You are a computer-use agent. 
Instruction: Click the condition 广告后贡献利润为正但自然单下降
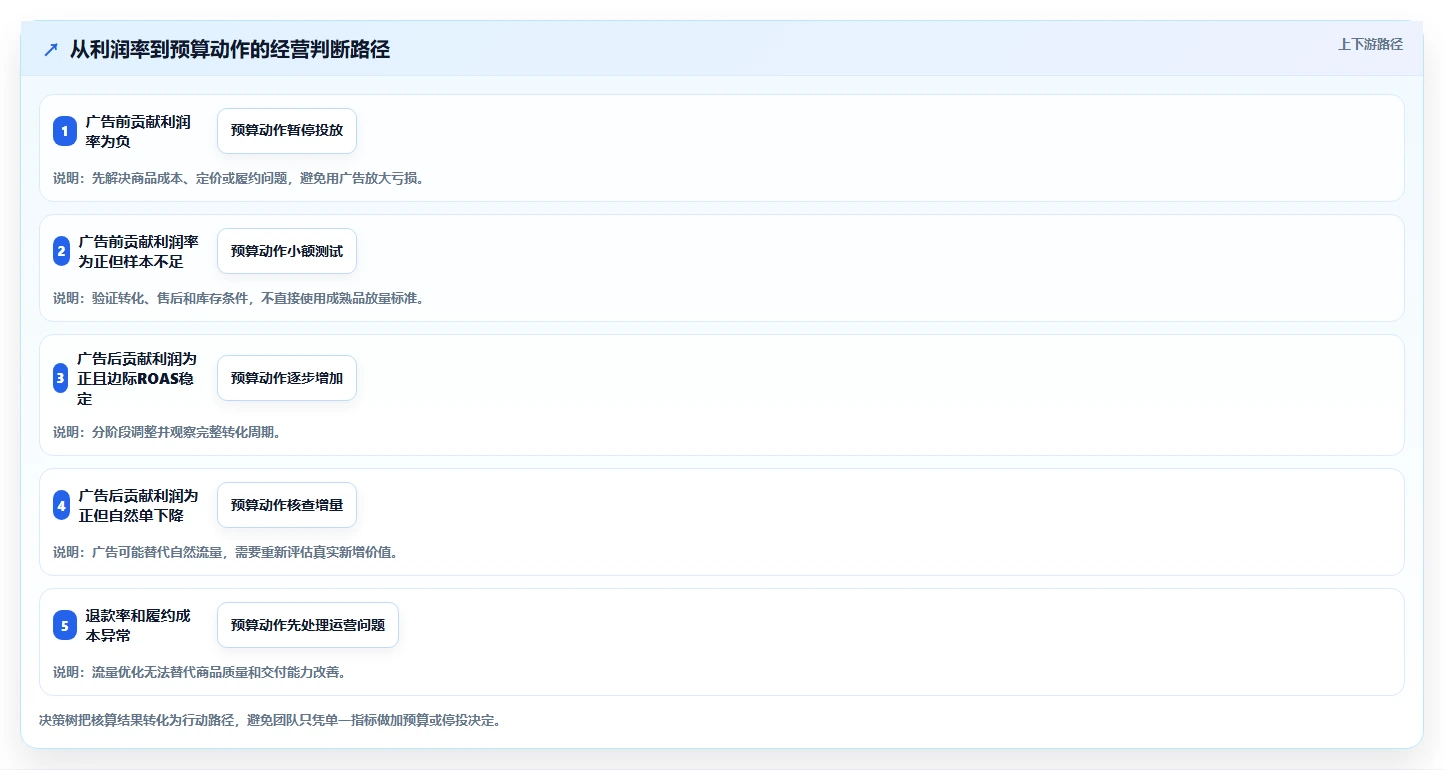click(139, 505)
